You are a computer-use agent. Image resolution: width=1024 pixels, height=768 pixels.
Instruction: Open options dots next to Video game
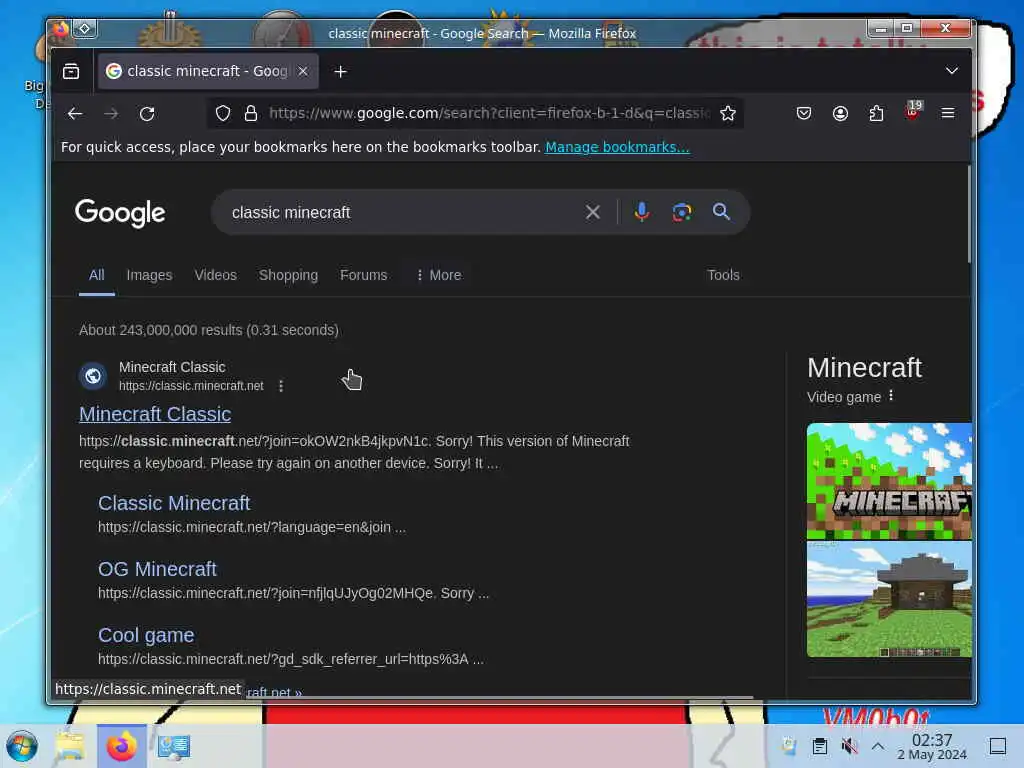pyautogui.click(x=891, y=396)
